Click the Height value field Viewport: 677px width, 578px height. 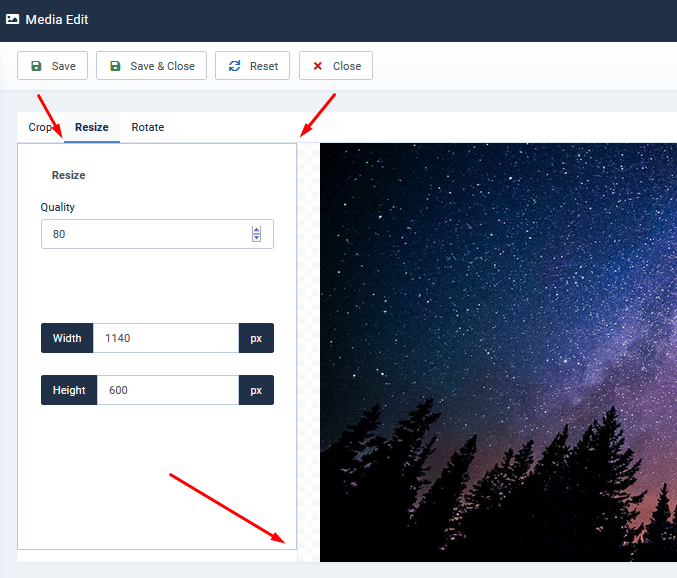pyautogui.click(x=168, y=390)
